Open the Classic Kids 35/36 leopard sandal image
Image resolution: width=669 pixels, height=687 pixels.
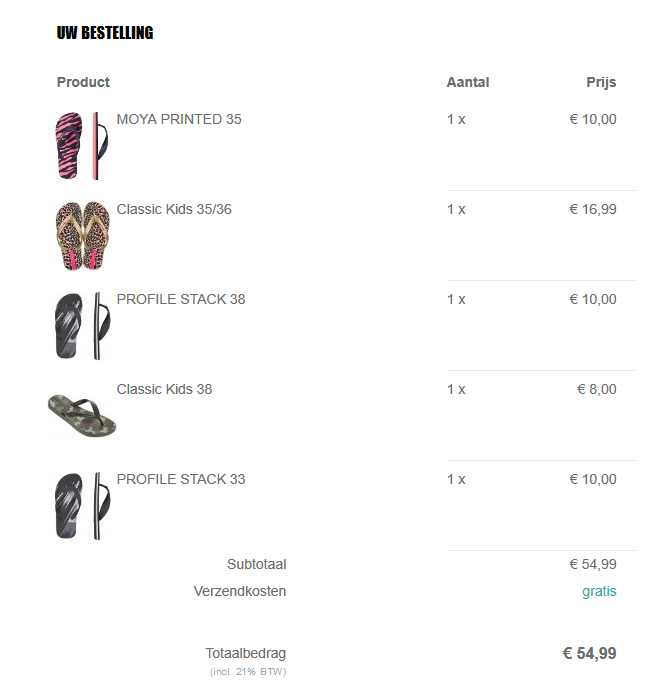coord(82,236)
